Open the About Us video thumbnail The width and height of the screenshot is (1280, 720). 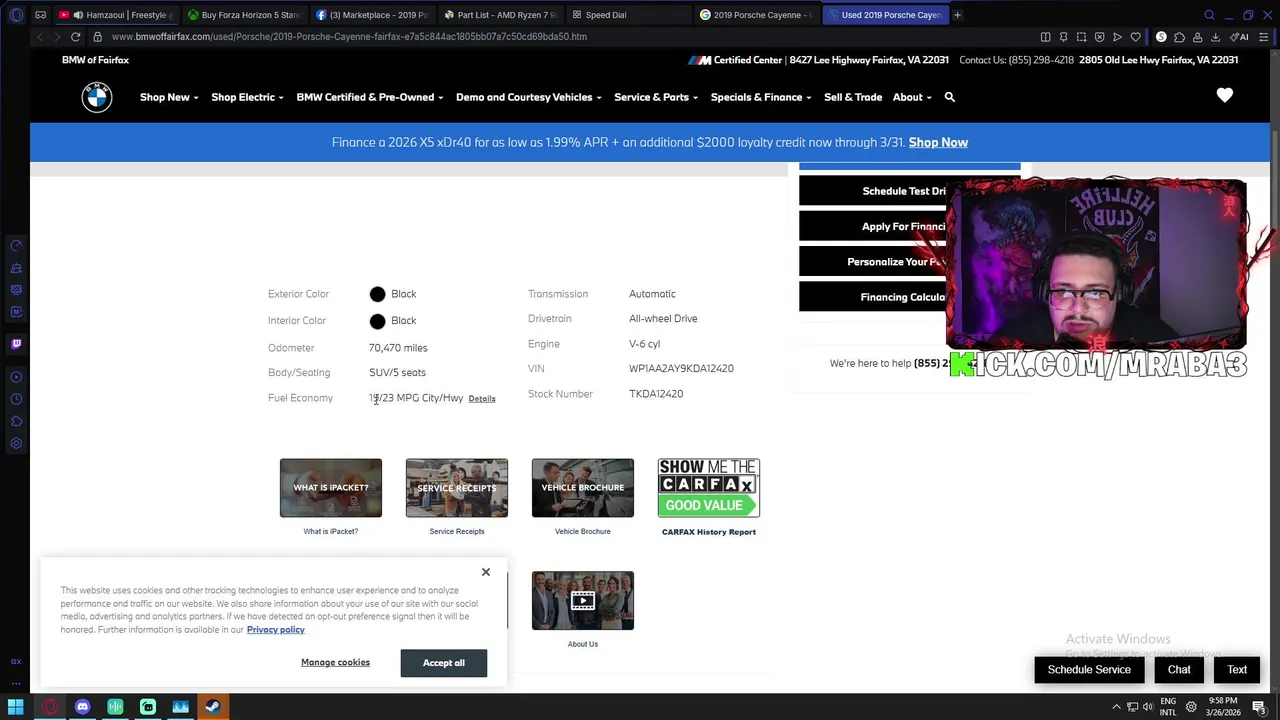[583, 601]
